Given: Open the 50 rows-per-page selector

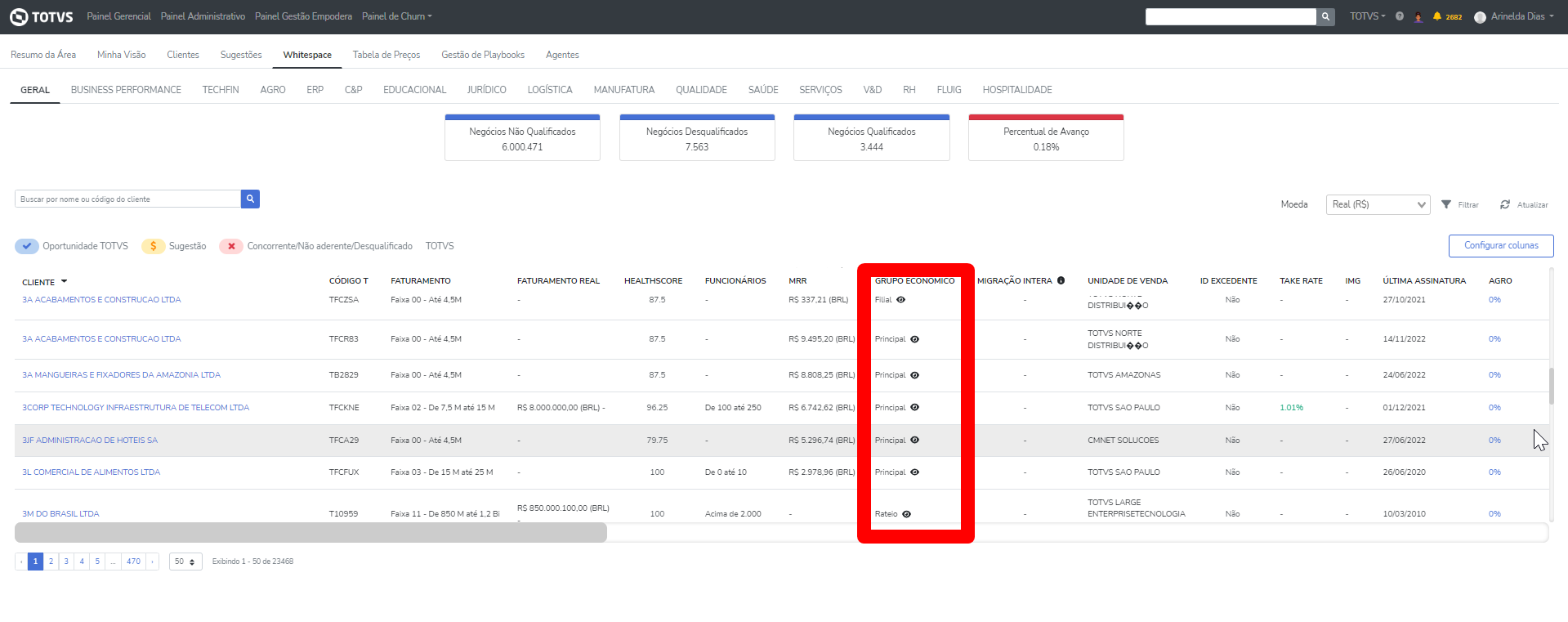Looking at the screenshot, I should pyautogui.click(x=185, y=562).
